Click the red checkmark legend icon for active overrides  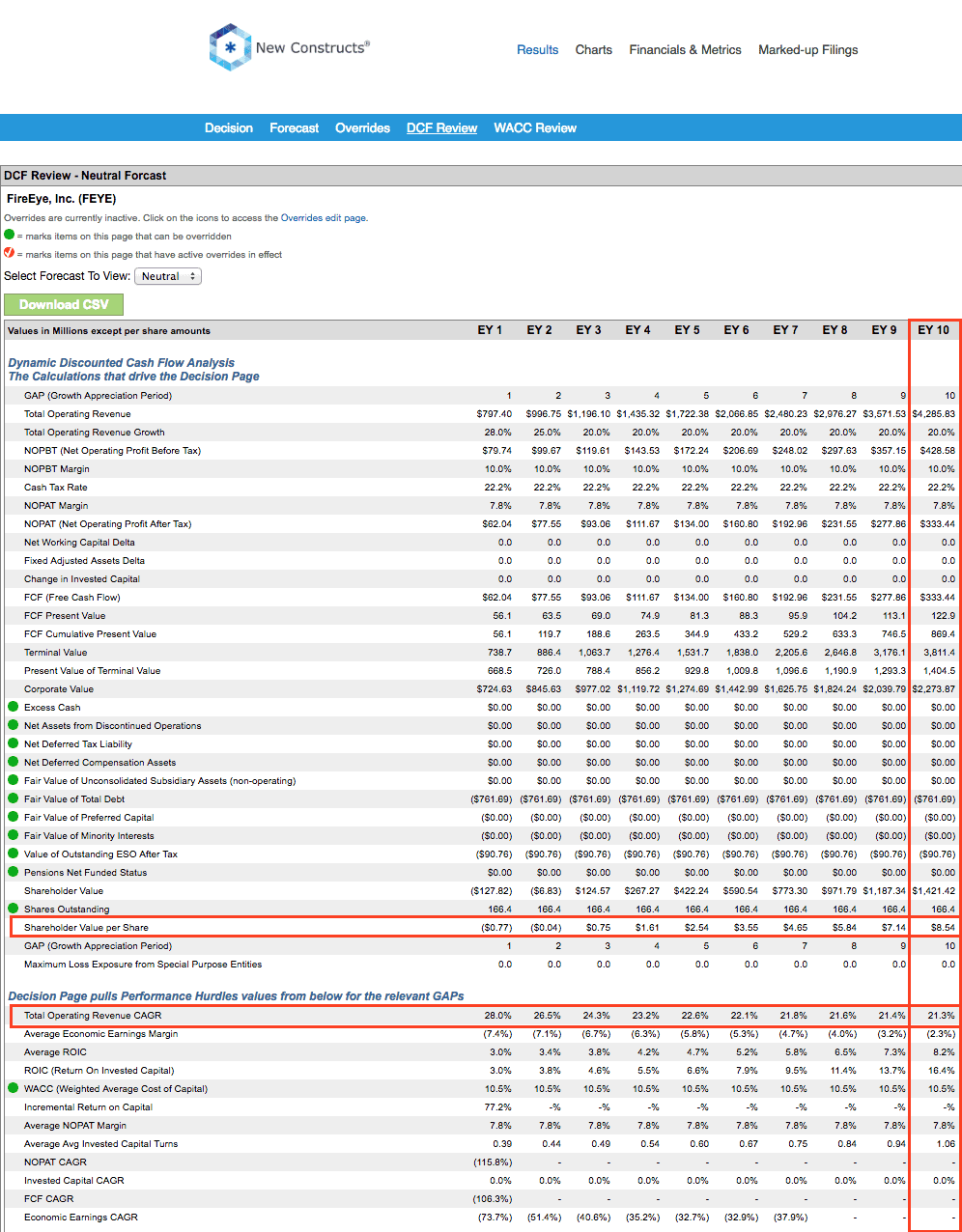point(9,253)
